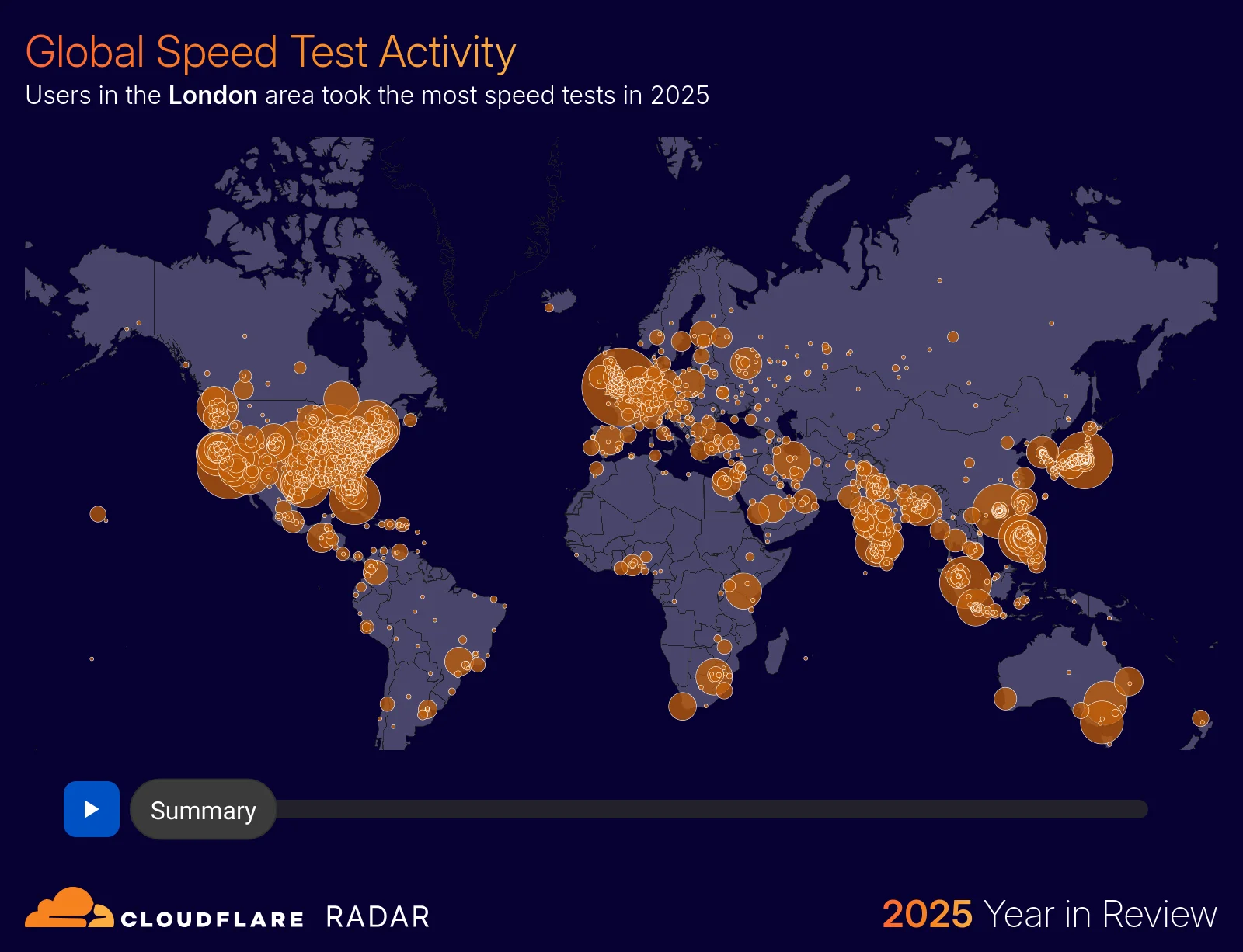Click the blue play button
1243x952 pixels.
point(91,810)
